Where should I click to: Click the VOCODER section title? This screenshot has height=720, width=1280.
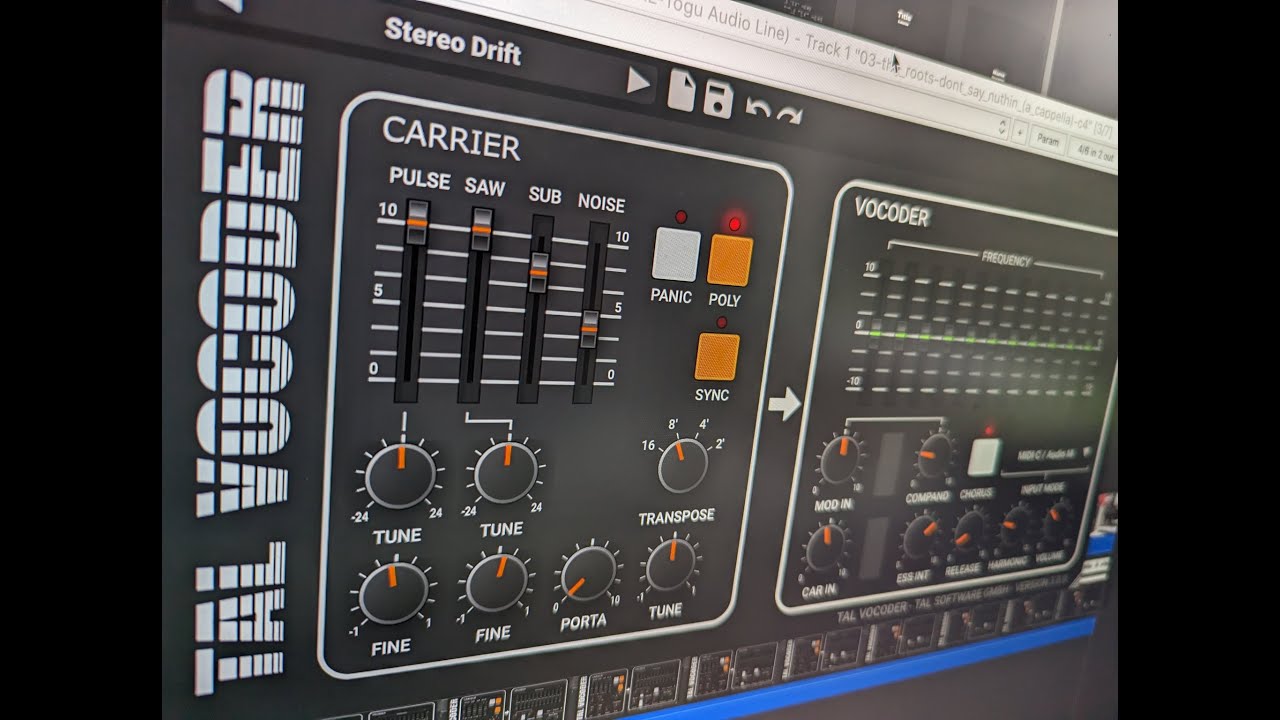tap(891, 212)
